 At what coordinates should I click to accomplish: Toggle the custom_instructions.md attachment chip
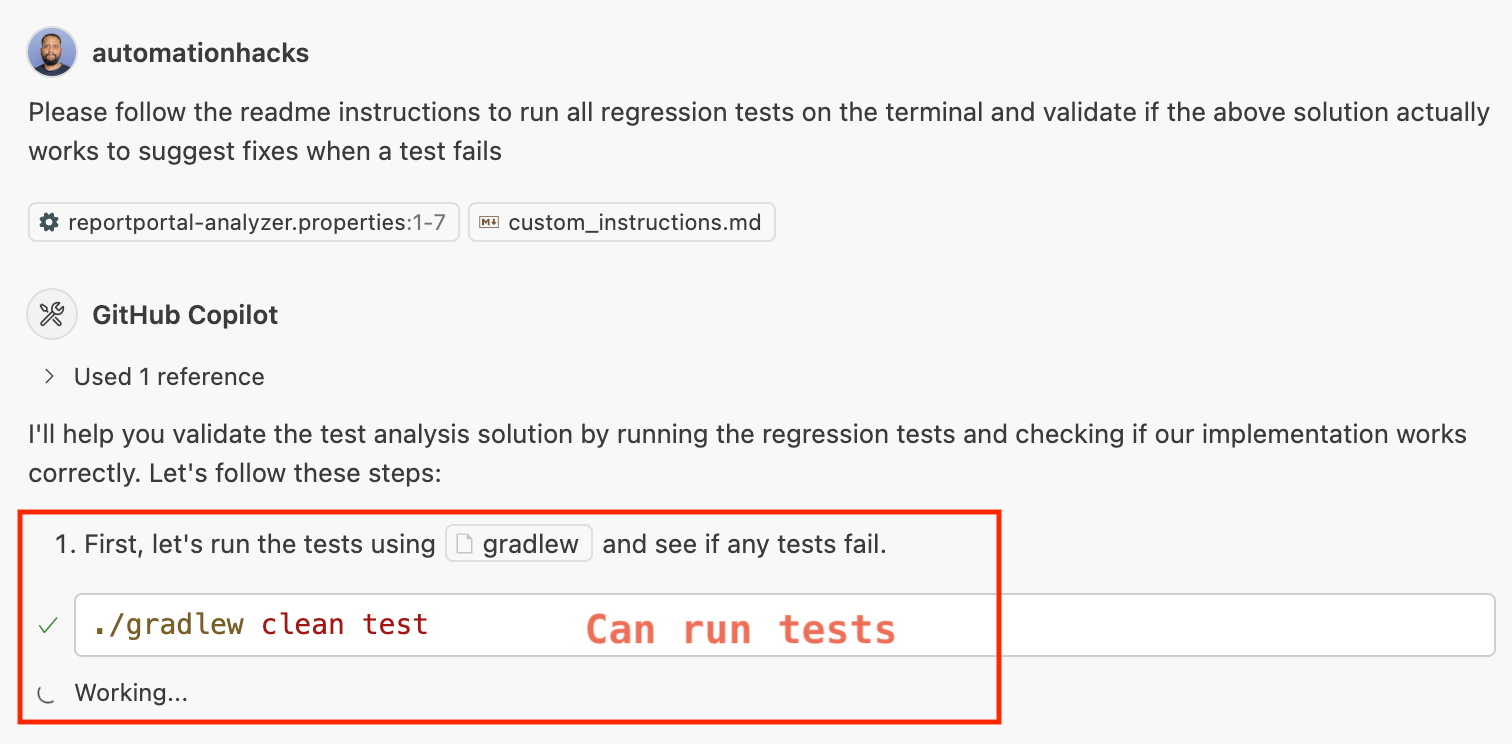(621, 222)
